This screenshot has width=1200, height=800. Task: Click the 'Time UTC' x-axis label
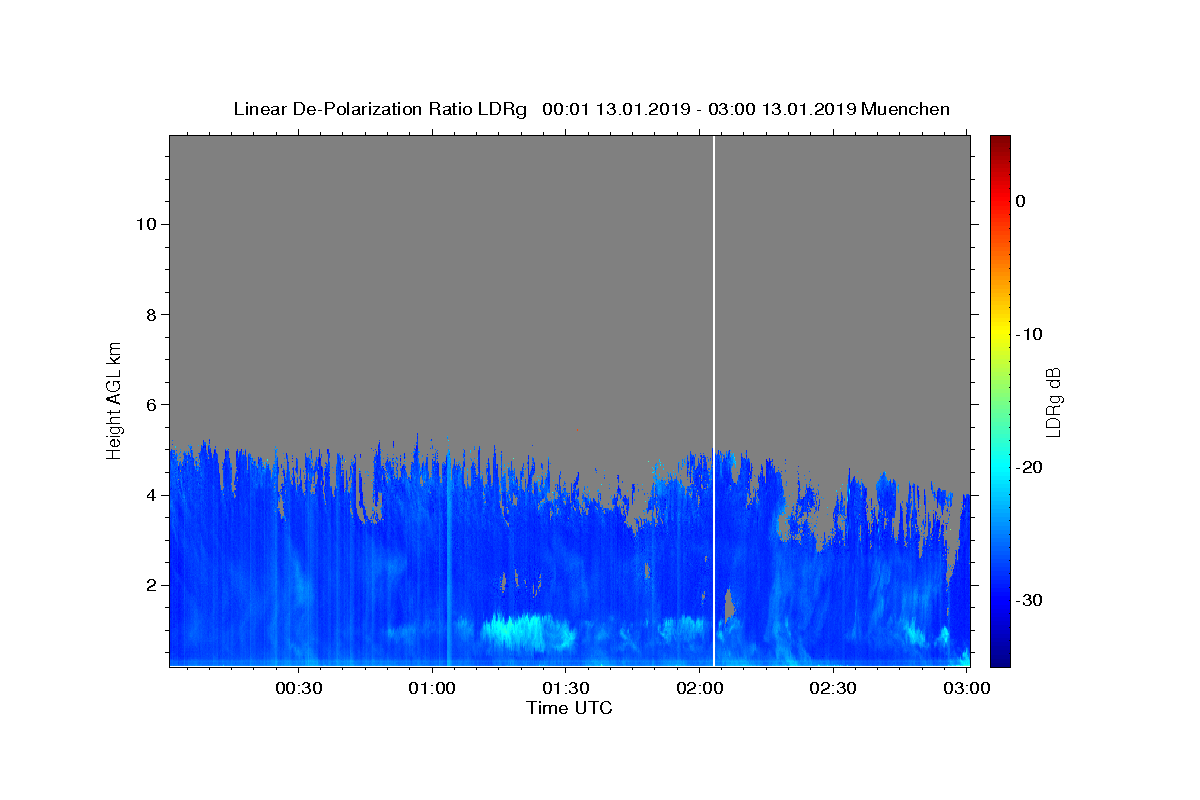(569, 708)
